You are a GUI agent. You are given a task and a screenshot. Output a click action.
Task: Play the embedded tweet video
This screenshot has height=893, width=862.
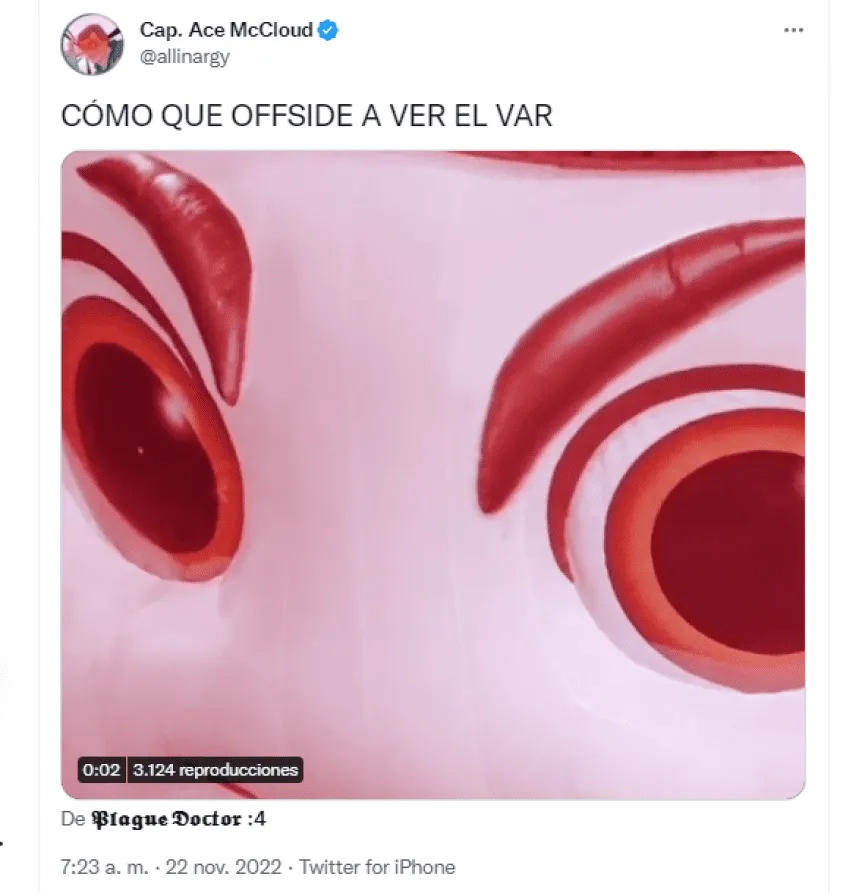pos(433,475)
